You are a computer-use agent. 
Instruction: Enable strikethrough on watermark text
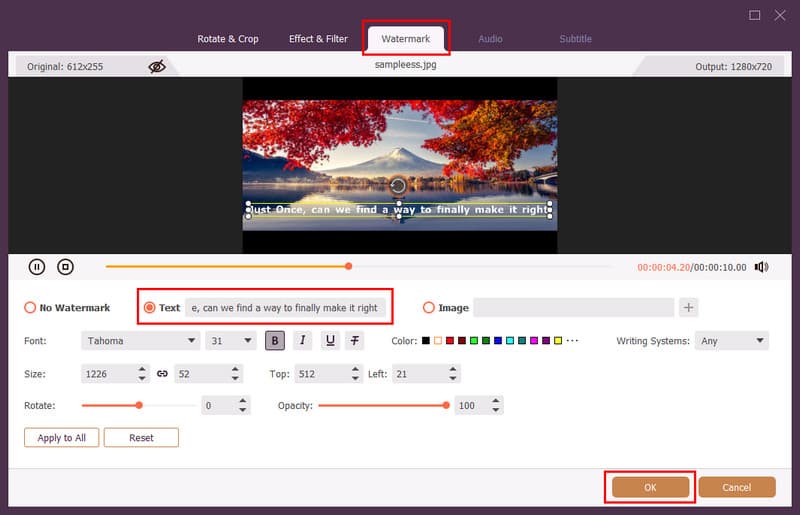point(355,341)
